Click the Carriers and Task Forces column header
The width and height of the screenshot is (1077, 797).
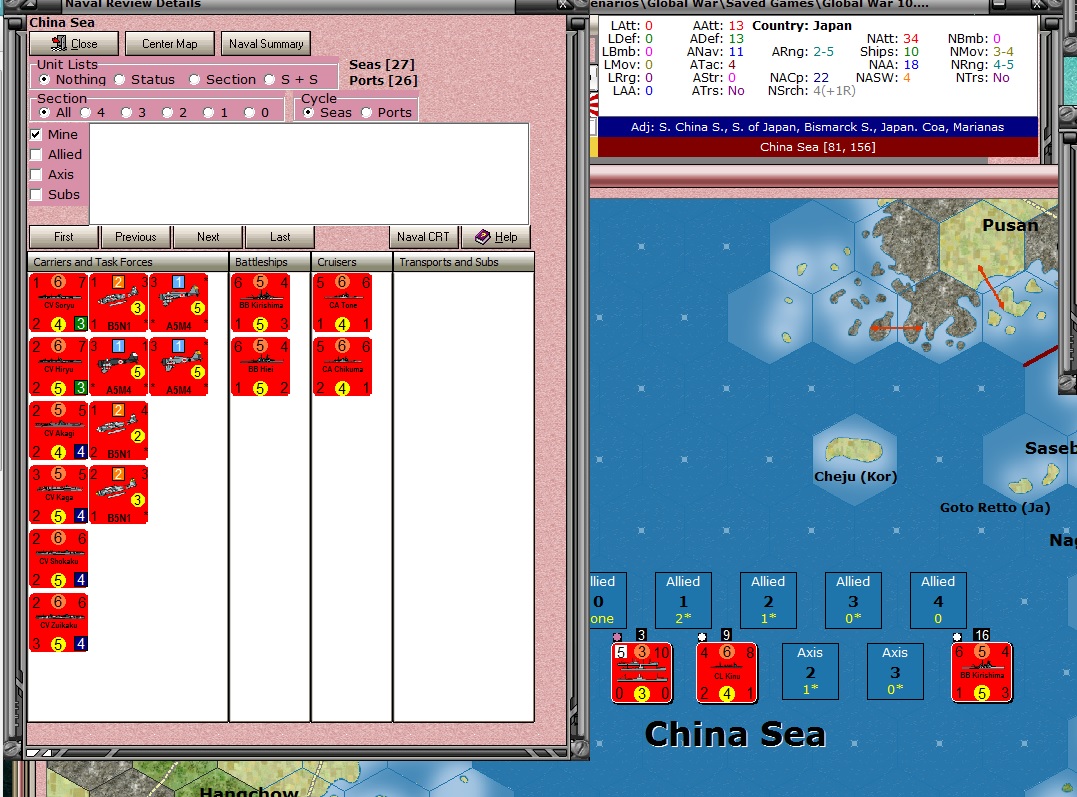click(x=128, y=262)
